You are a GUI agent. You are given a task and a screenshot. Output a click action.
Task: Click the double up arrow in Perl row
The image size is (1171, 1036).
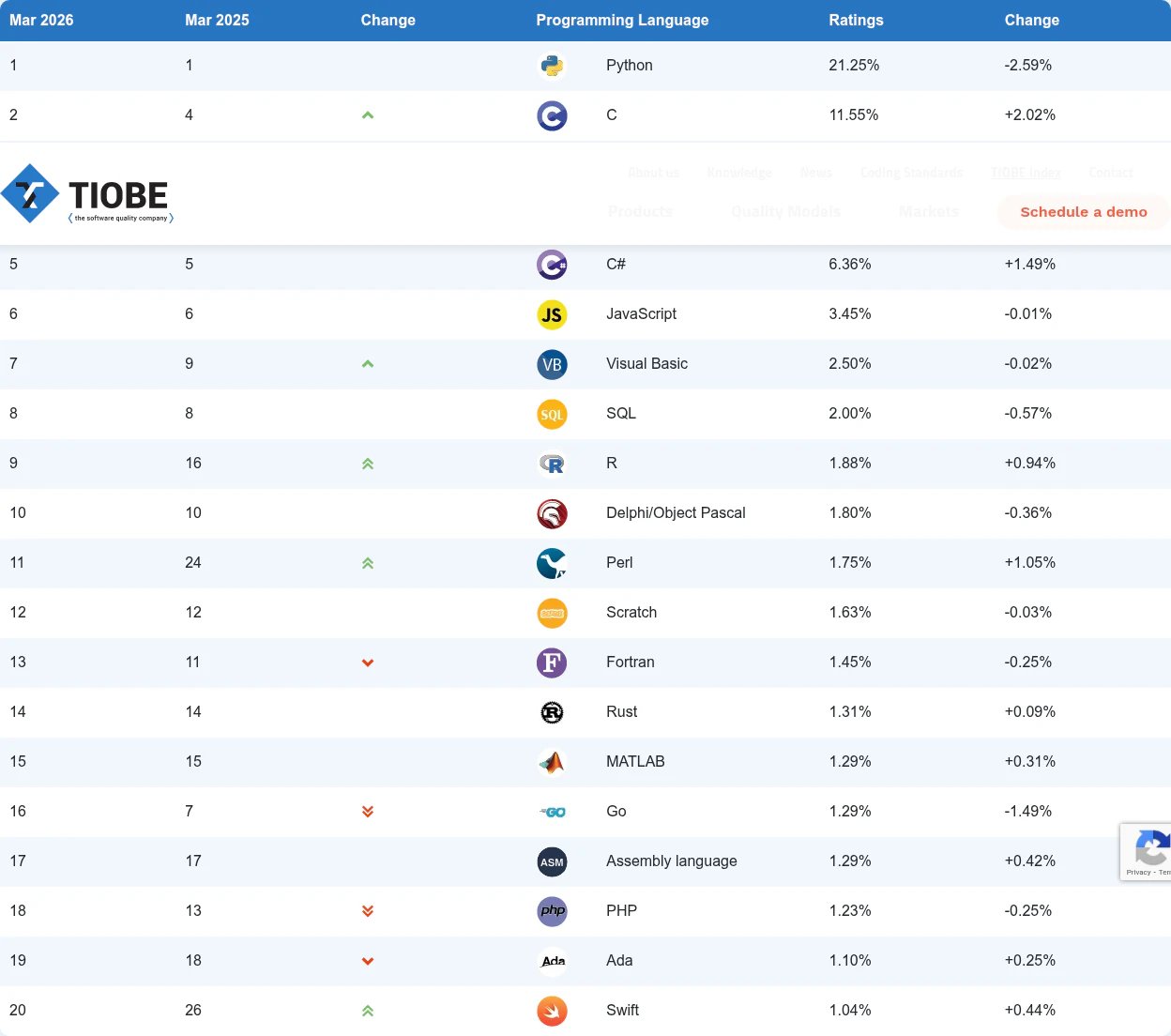[368, 563]
